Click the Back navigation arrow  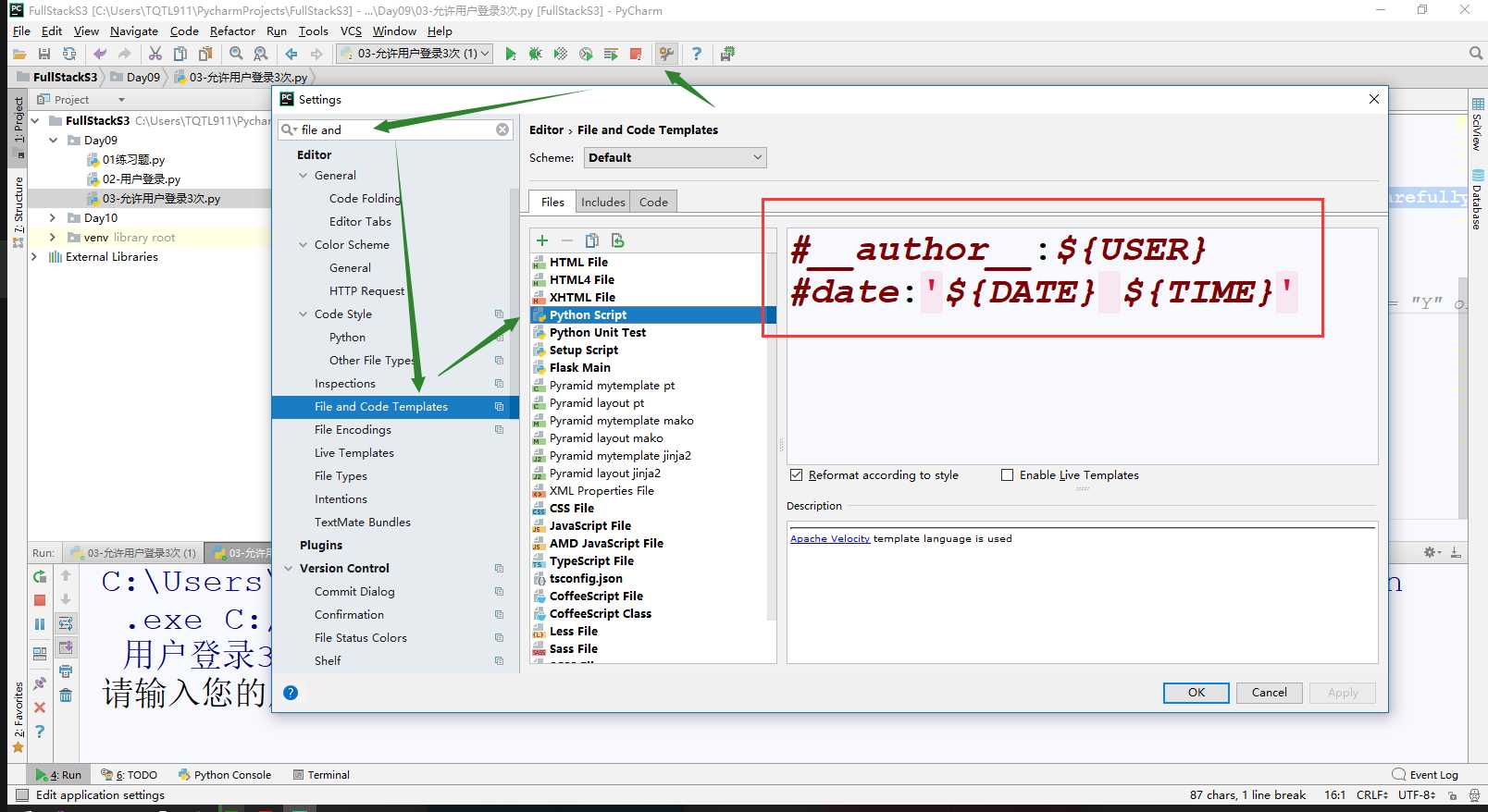click(291, 54)
